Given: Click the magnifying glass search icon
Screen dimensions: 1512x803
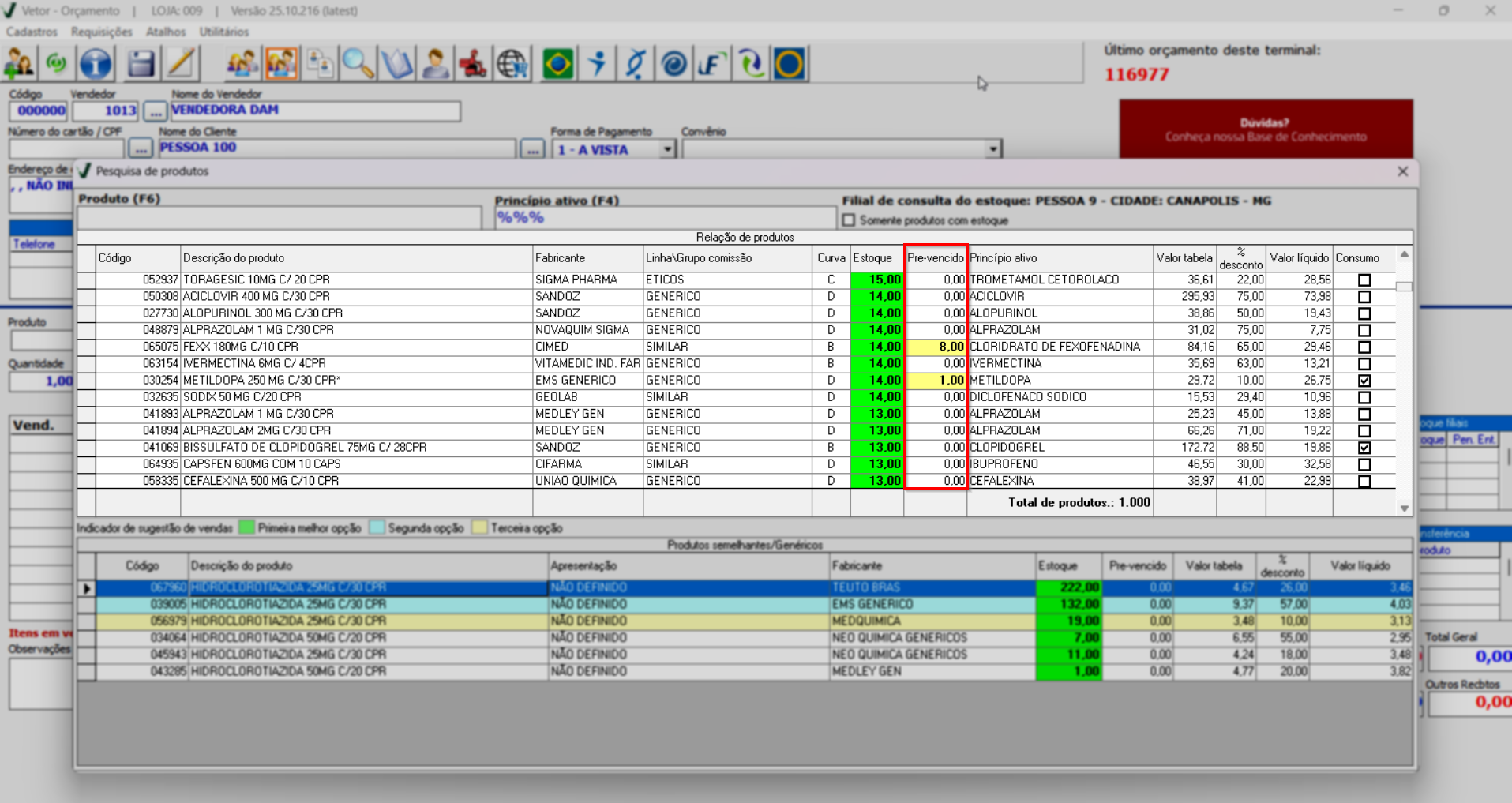Looking at the screenshot, I should (358, 64).
